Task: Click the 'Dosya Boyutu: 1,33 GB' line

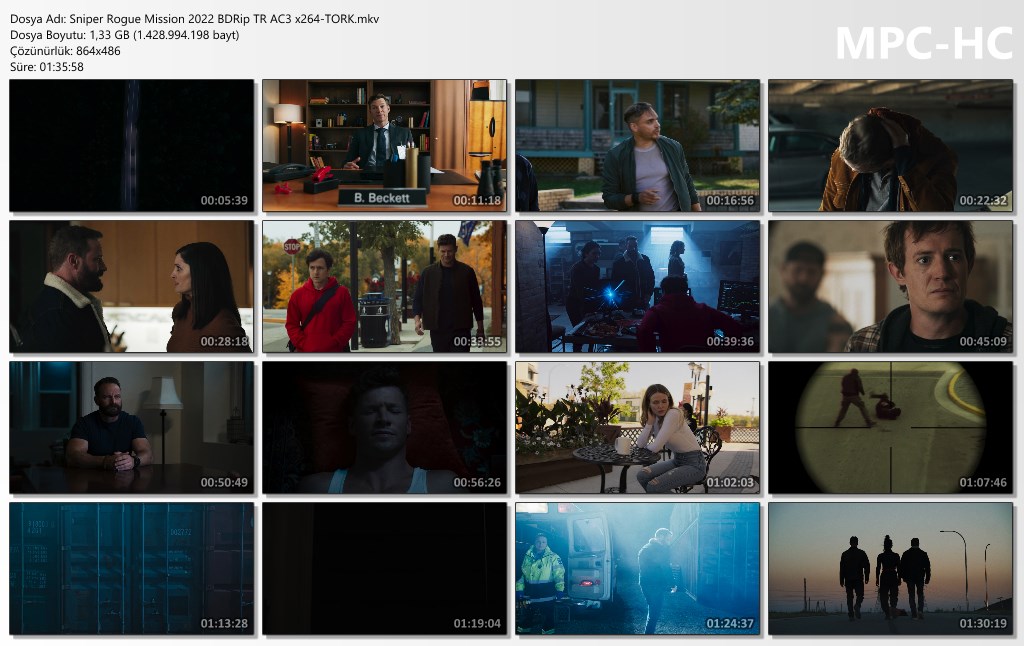Action: pos(124,35)
